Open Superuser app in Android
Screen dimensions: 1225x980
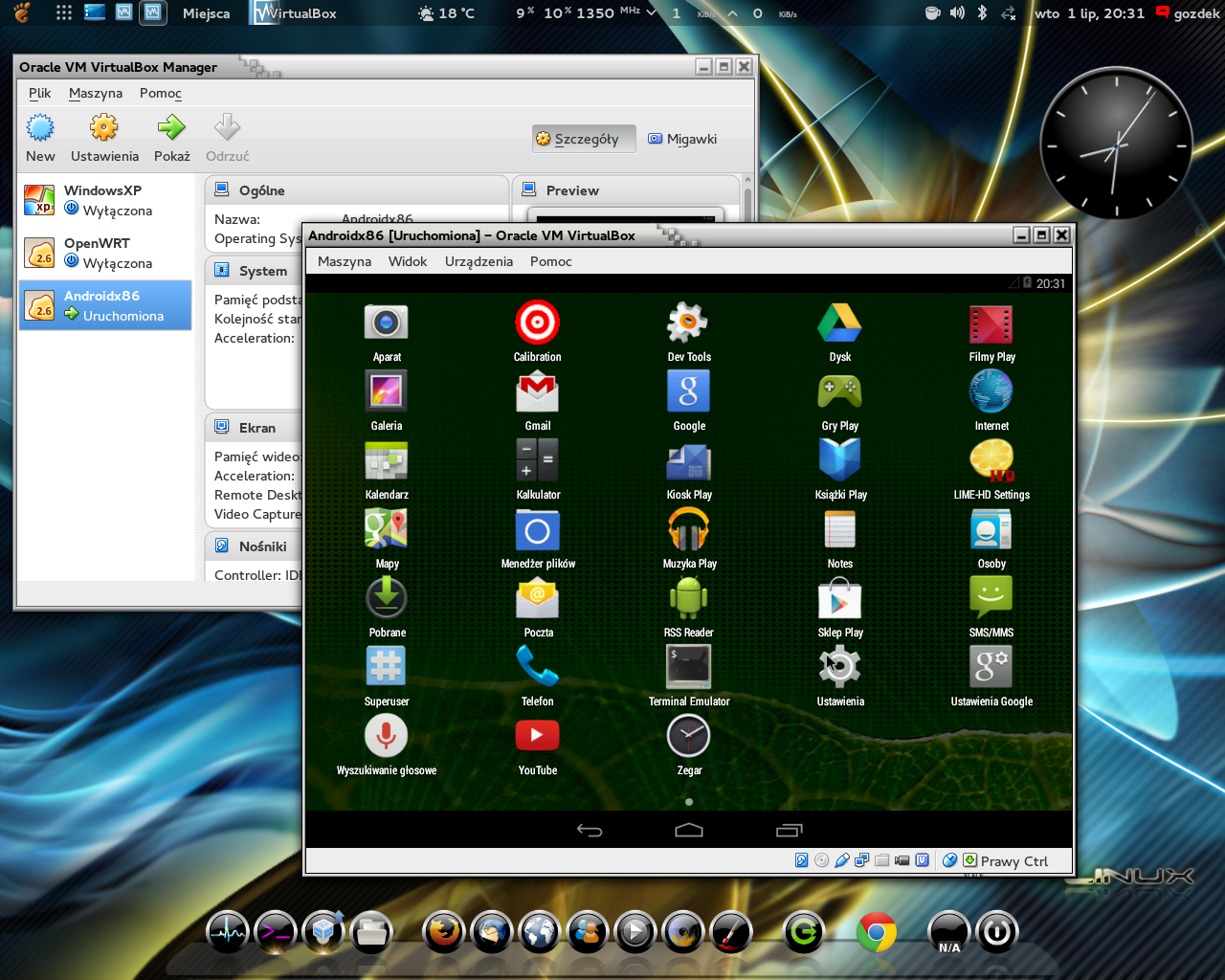coord(387,667)
